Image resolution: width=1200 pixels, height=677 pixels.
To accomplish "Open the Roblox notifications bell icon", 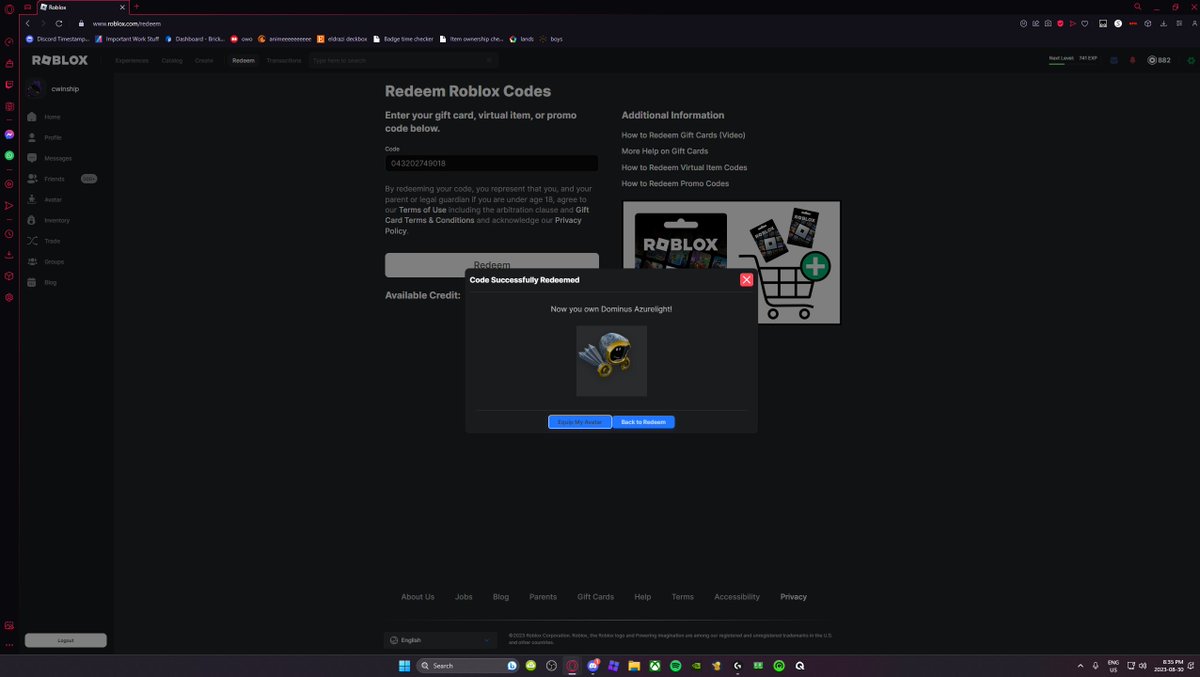I will pos(1132,60).
